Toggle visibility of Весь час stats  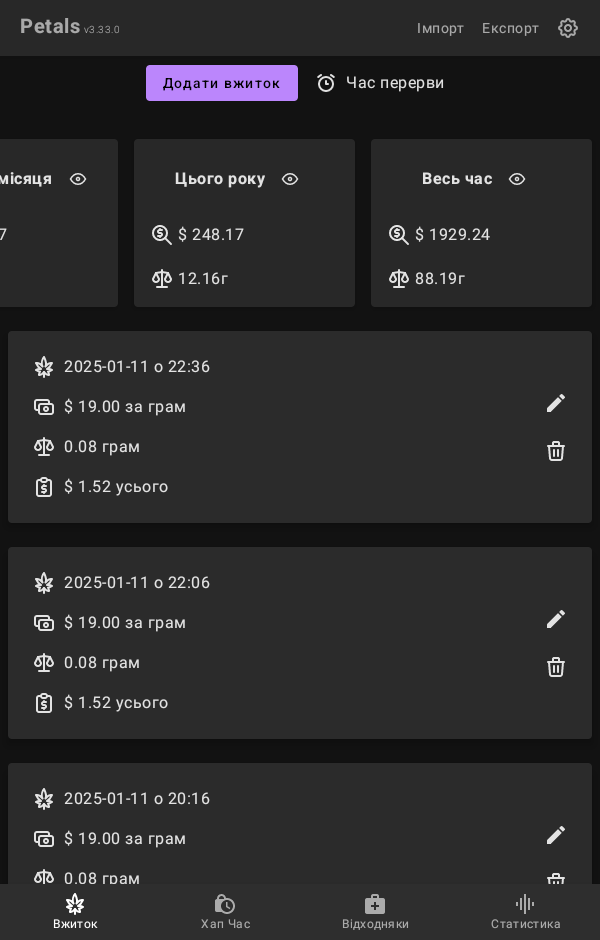[517, 179]
